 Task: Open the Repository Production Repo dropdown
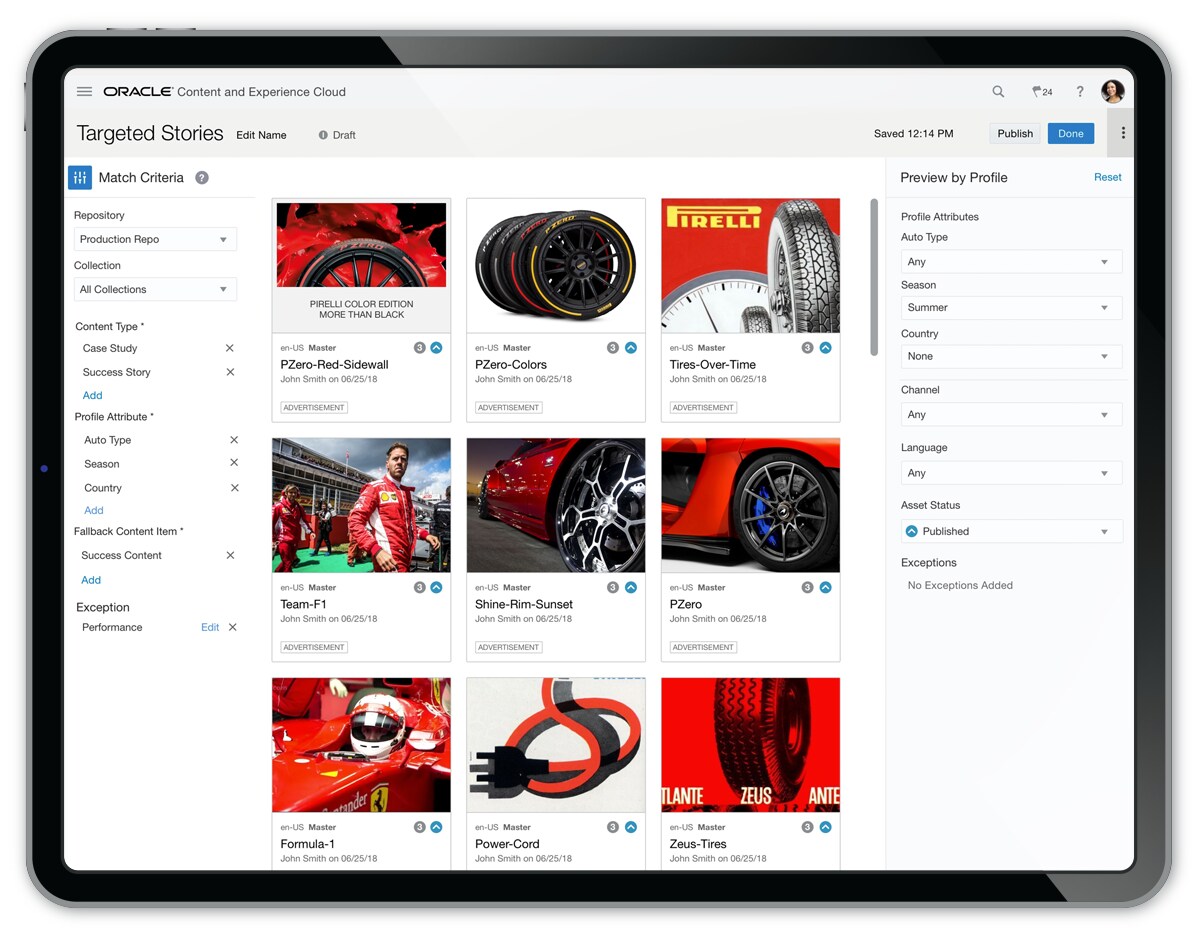(155, 239)
